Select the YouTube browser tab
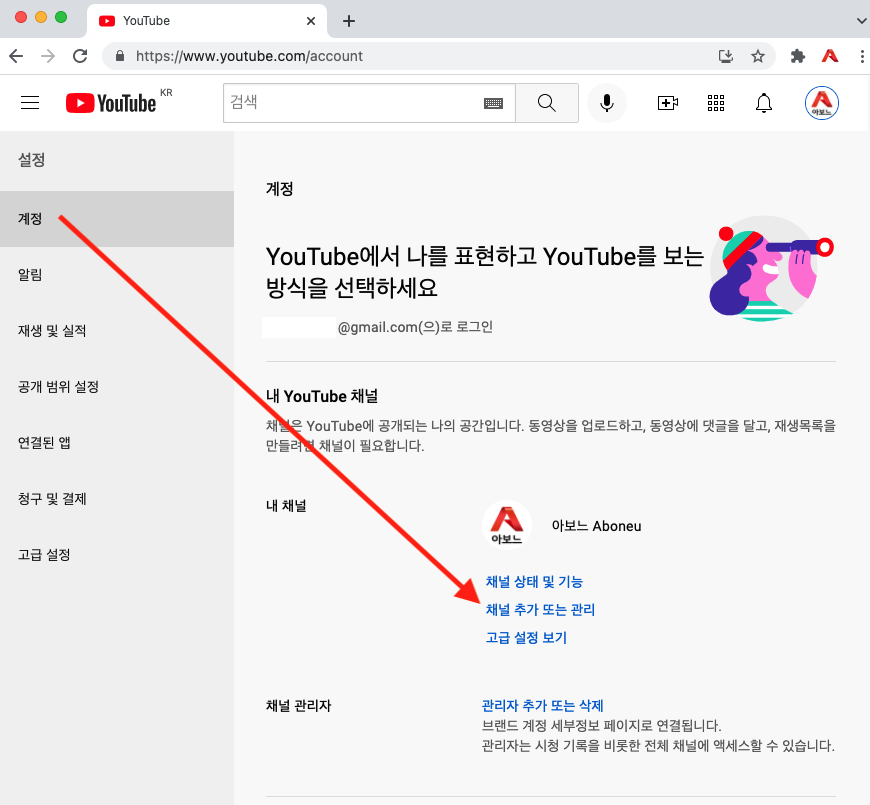The height and width of the screenshot is (805, 870). tap(207, 21)
